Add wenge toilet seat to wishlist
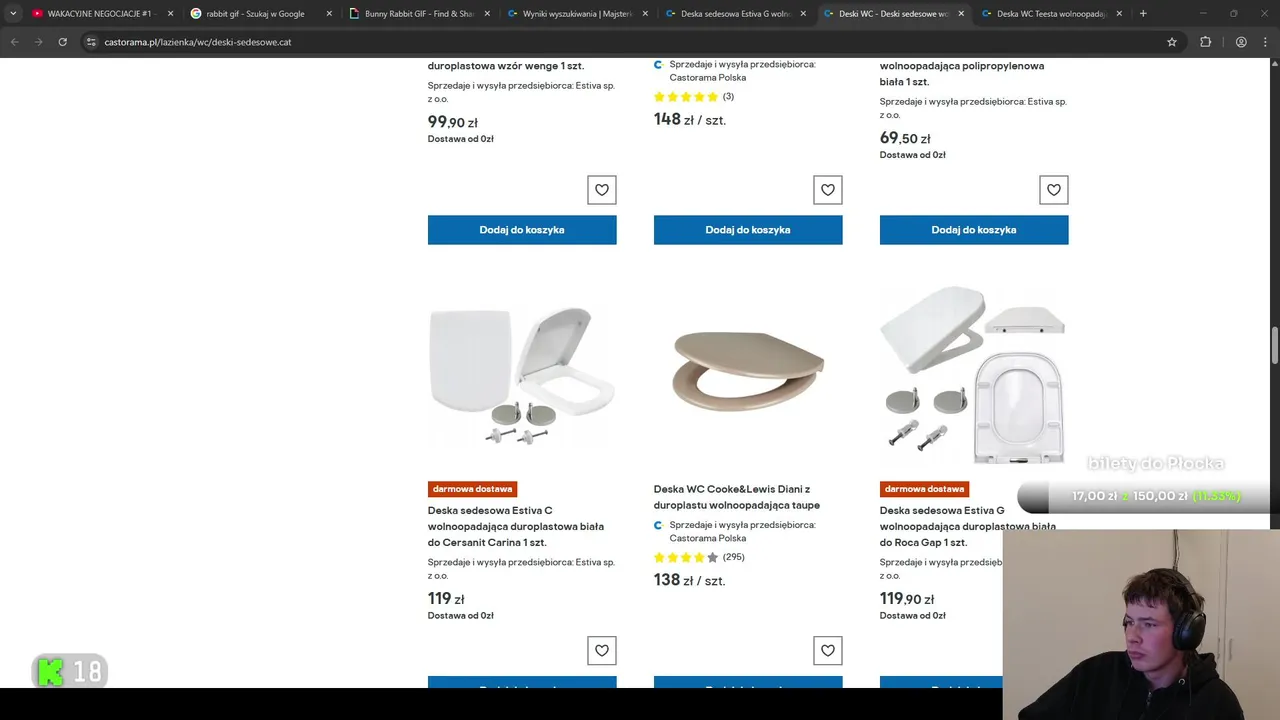 [x=601, y=190]
